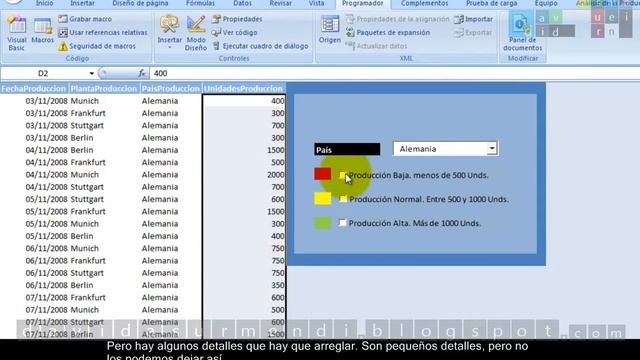The image size is (640, 360).
Task: Open the Name Box dropdown arrow
Action: (x=91, y=73)
